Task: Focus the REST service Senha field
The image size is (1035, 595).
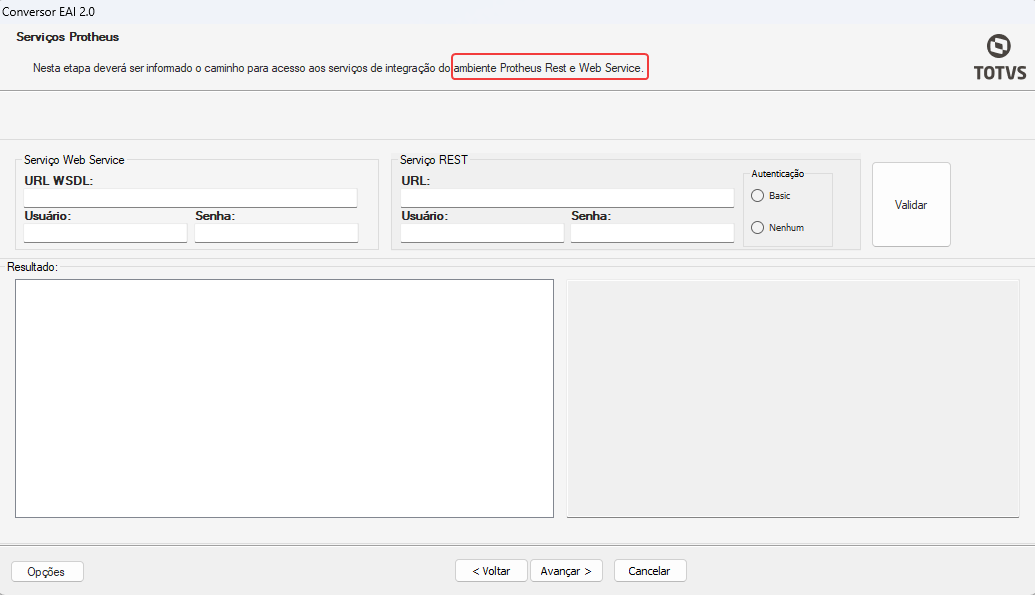Action: pyautogui.click(x=652, y=232)
